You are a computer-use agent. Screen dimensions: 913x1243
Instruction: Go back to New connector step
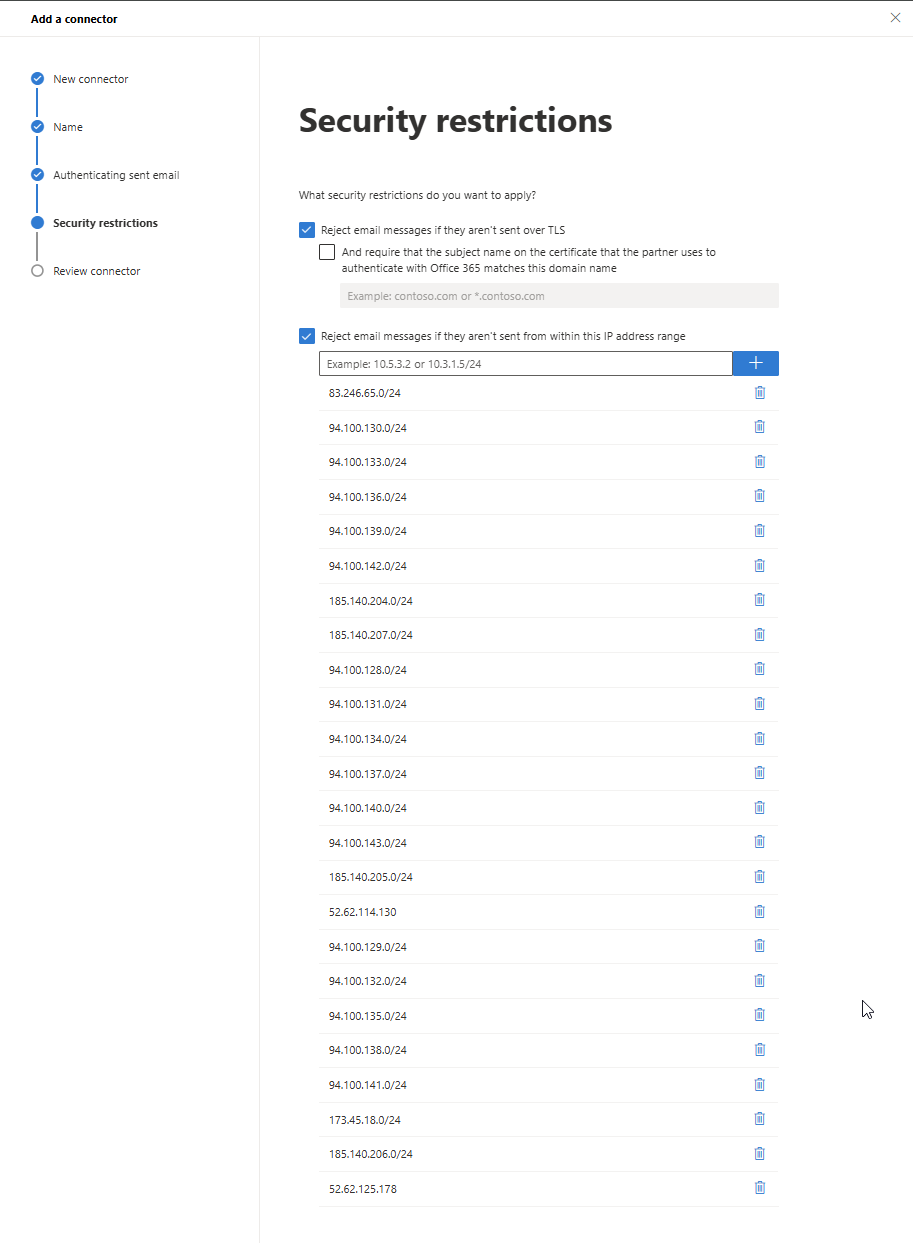click(x=90, y=79)
